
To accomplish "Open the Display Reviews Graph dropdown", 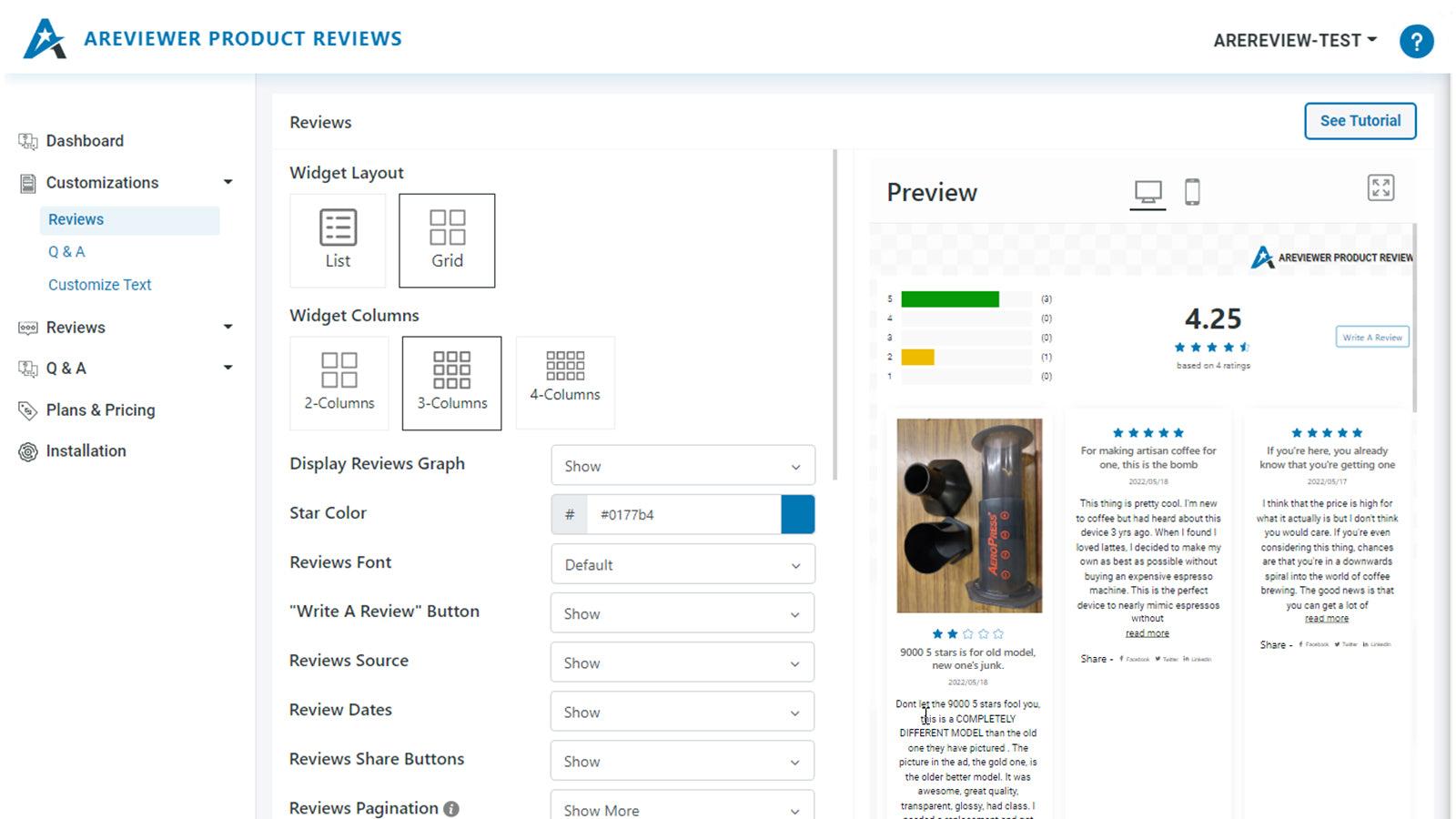I will coord(682,465).
